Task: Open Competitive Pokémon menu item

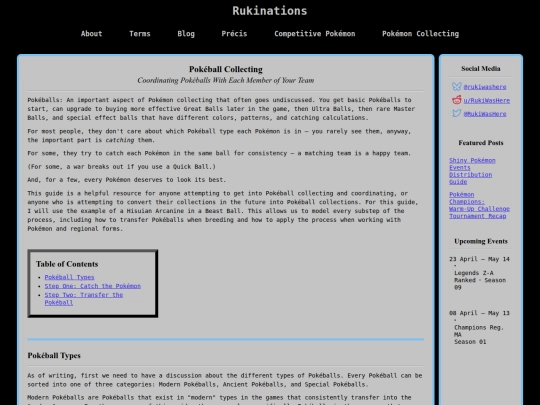Action: click(x=315, y=34)
